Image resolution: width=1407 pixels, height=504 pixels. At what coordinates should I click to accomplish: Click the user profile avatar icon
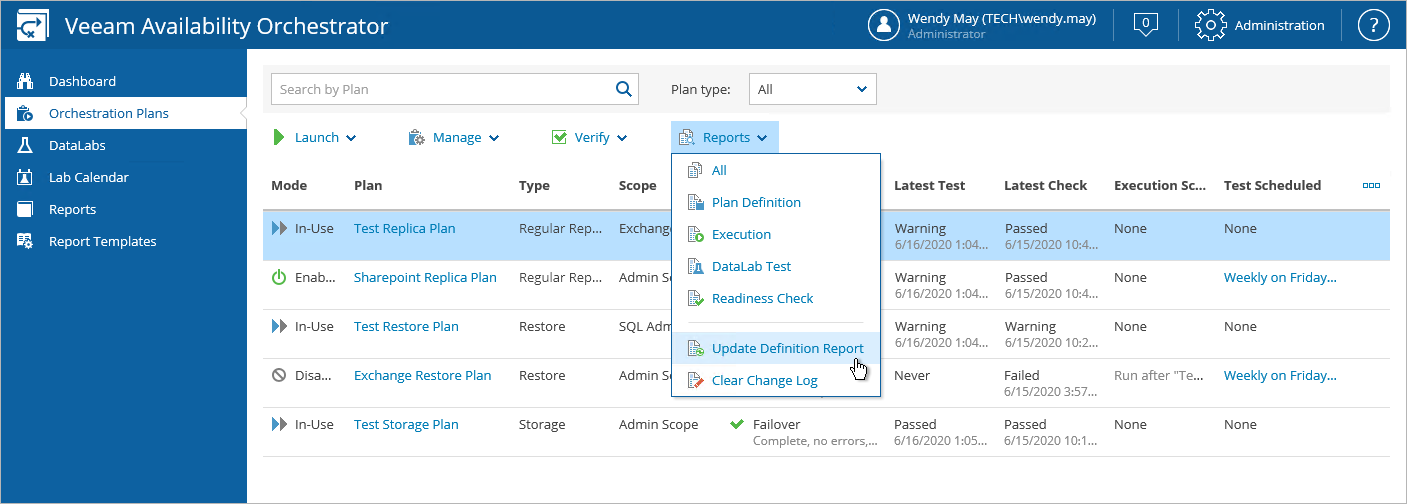[884, 25]
